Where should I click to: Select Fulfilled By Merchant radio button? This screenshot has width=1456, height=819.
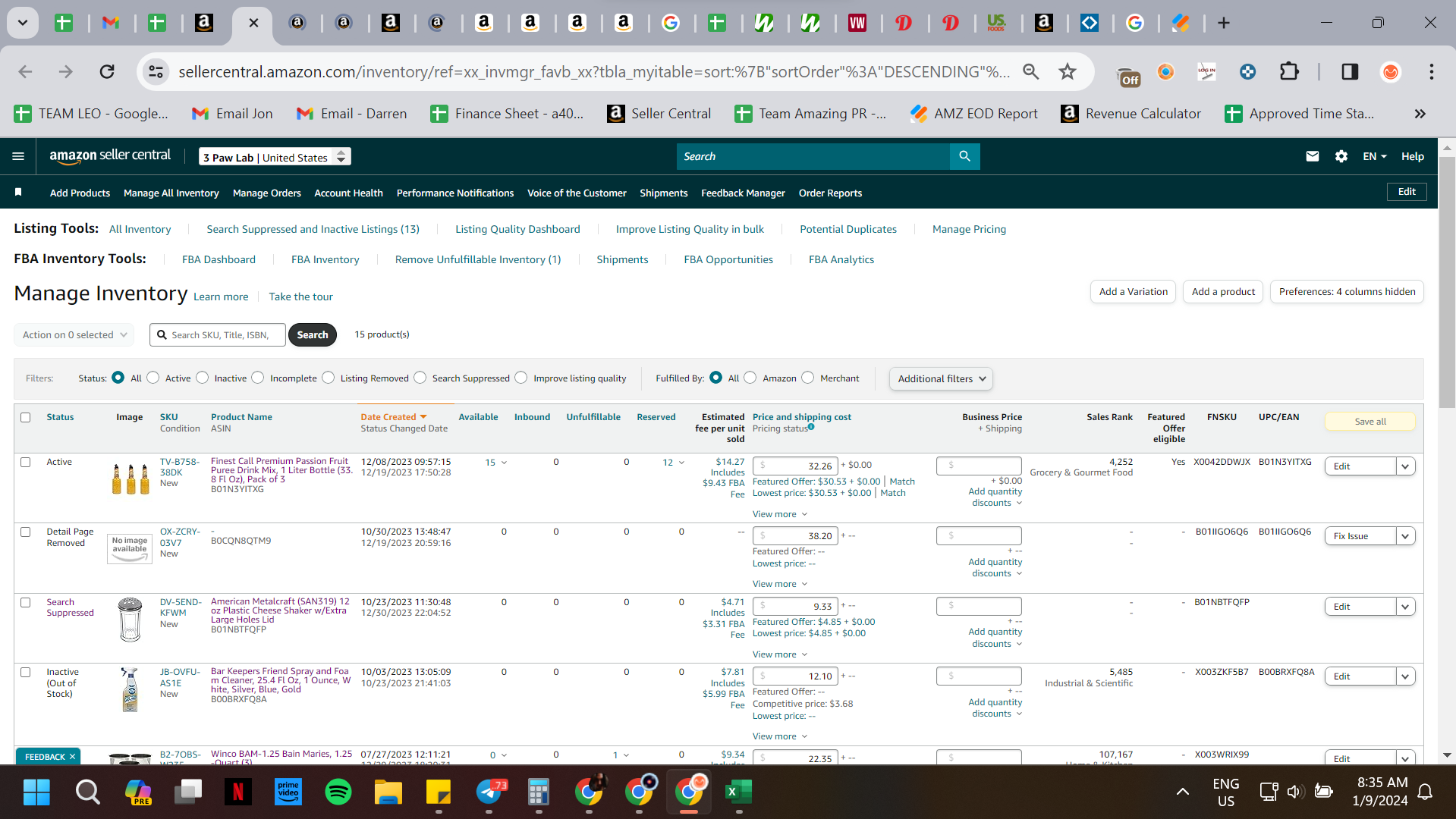click(808, 378)
